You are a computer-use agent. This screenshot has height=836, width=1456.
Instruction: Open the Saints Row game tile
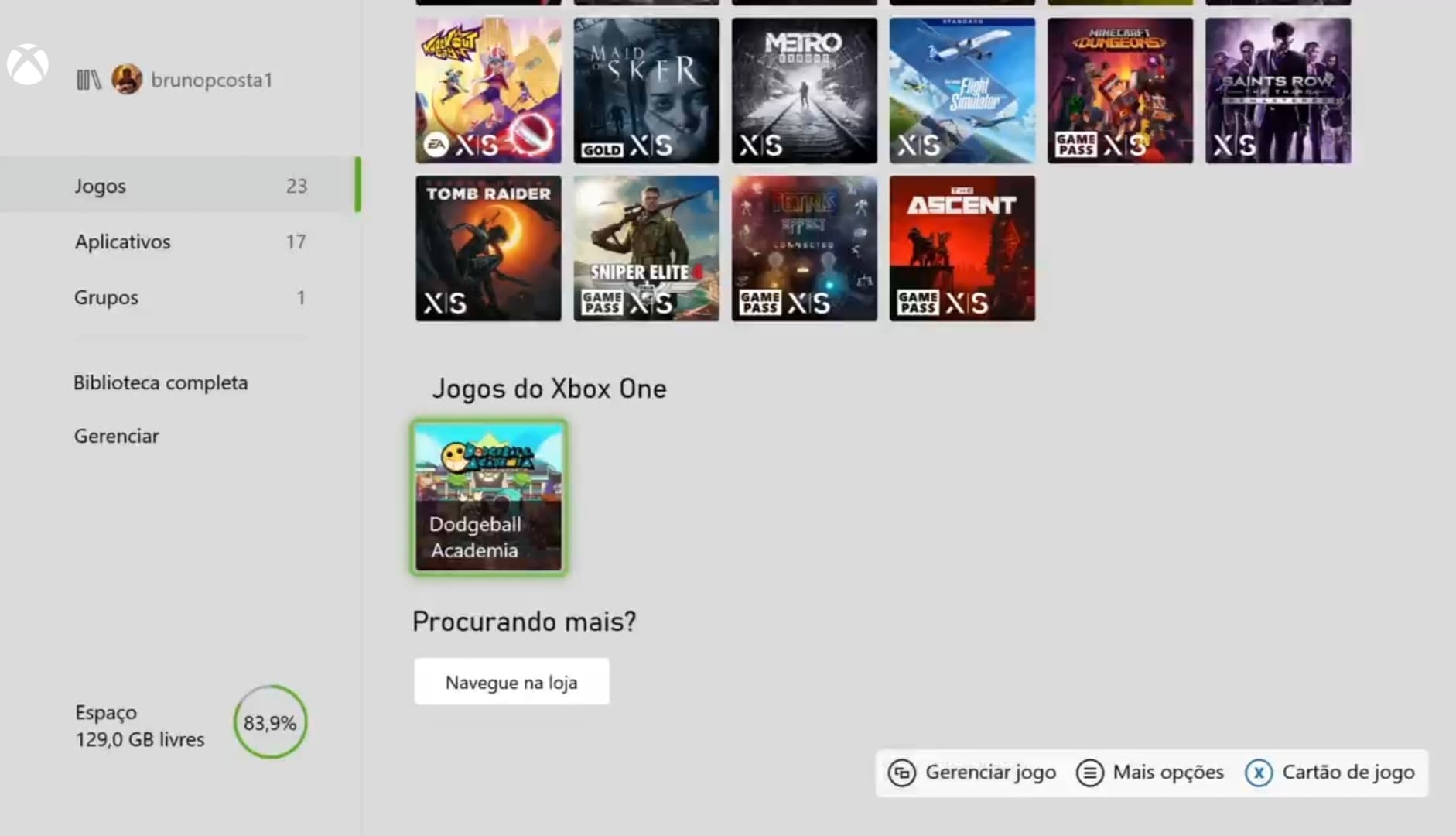1278,91
